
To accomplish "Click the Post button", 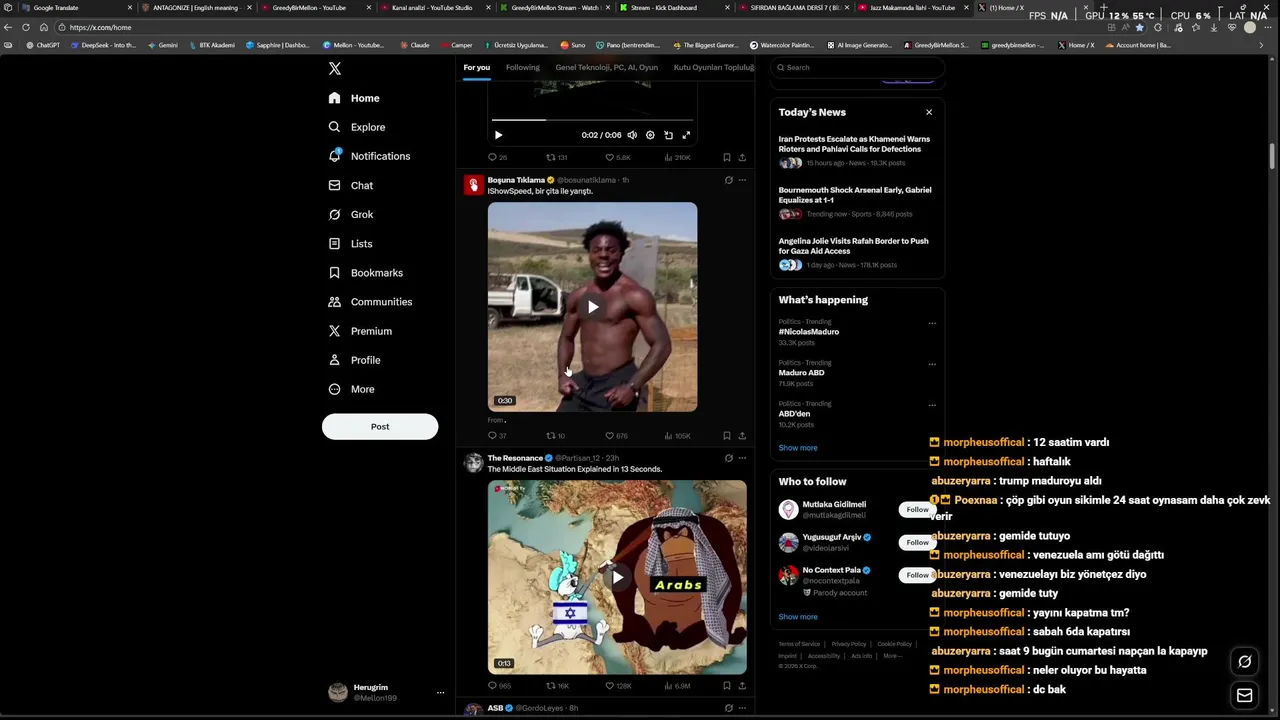I will (380, 426).
